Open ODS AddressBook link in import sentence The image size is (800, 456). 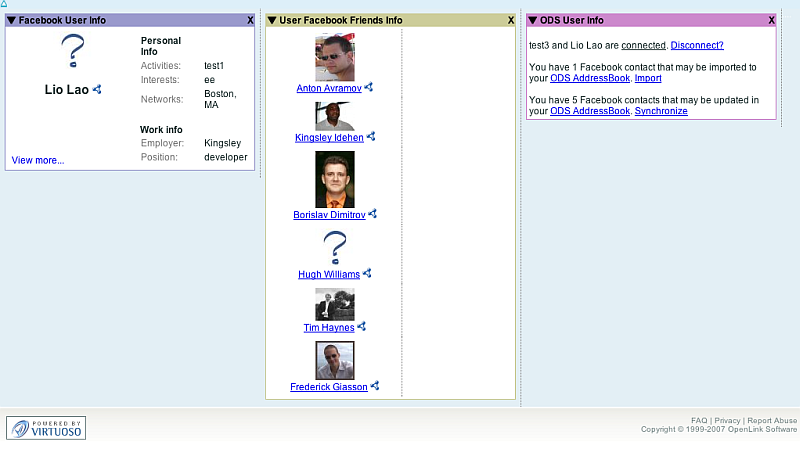[590, 78]
